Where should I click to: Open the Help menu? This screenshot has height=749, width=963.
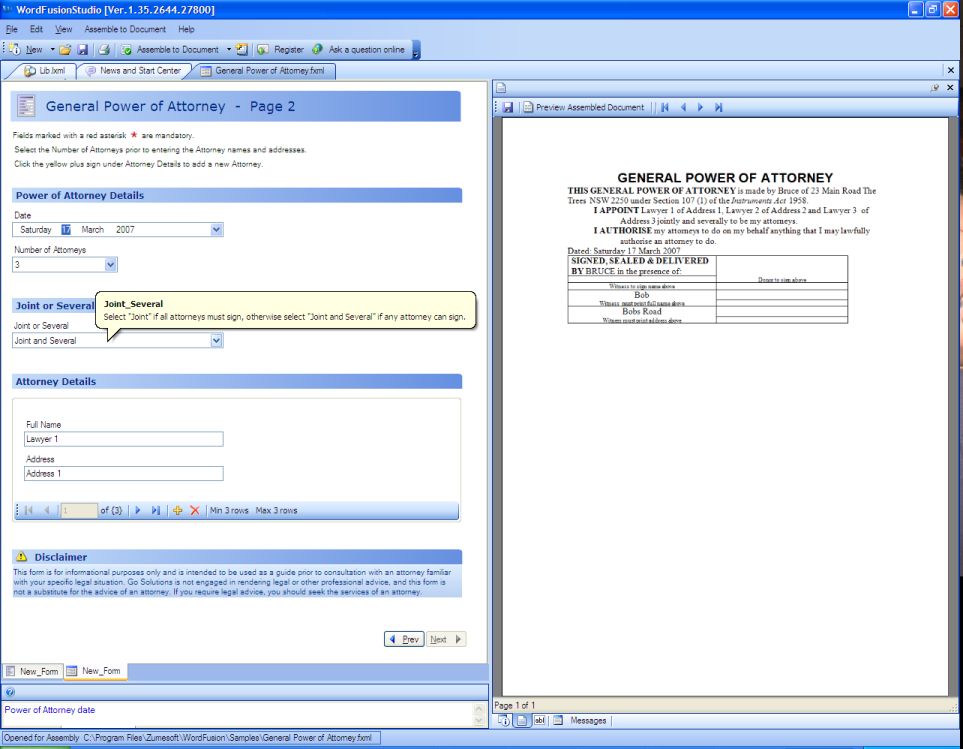[x=186, y=29]
